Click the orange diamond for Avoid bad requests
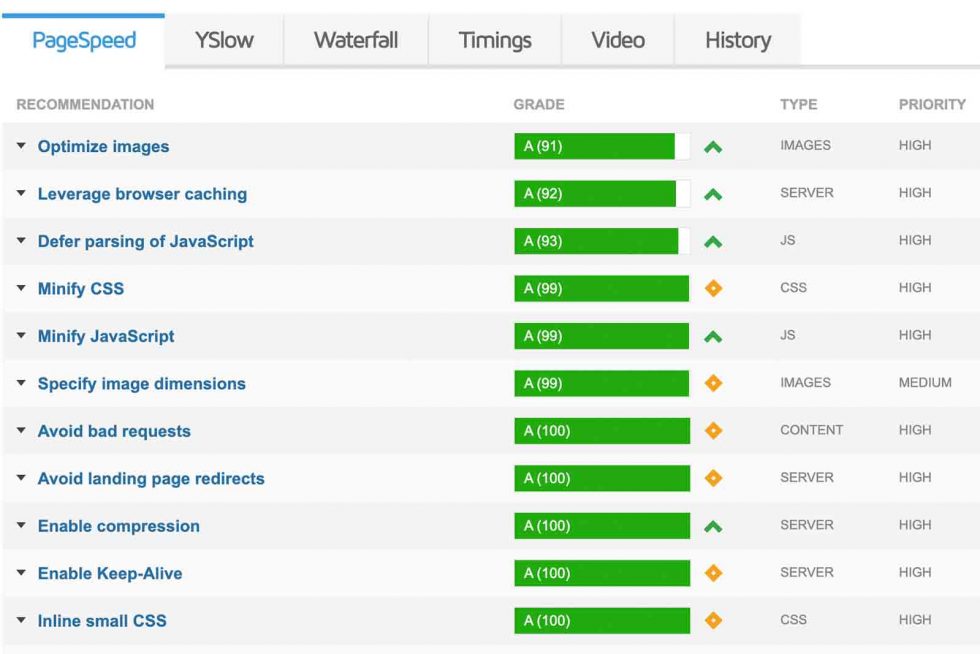Screen dimensions: 980x654 [713, 431]
